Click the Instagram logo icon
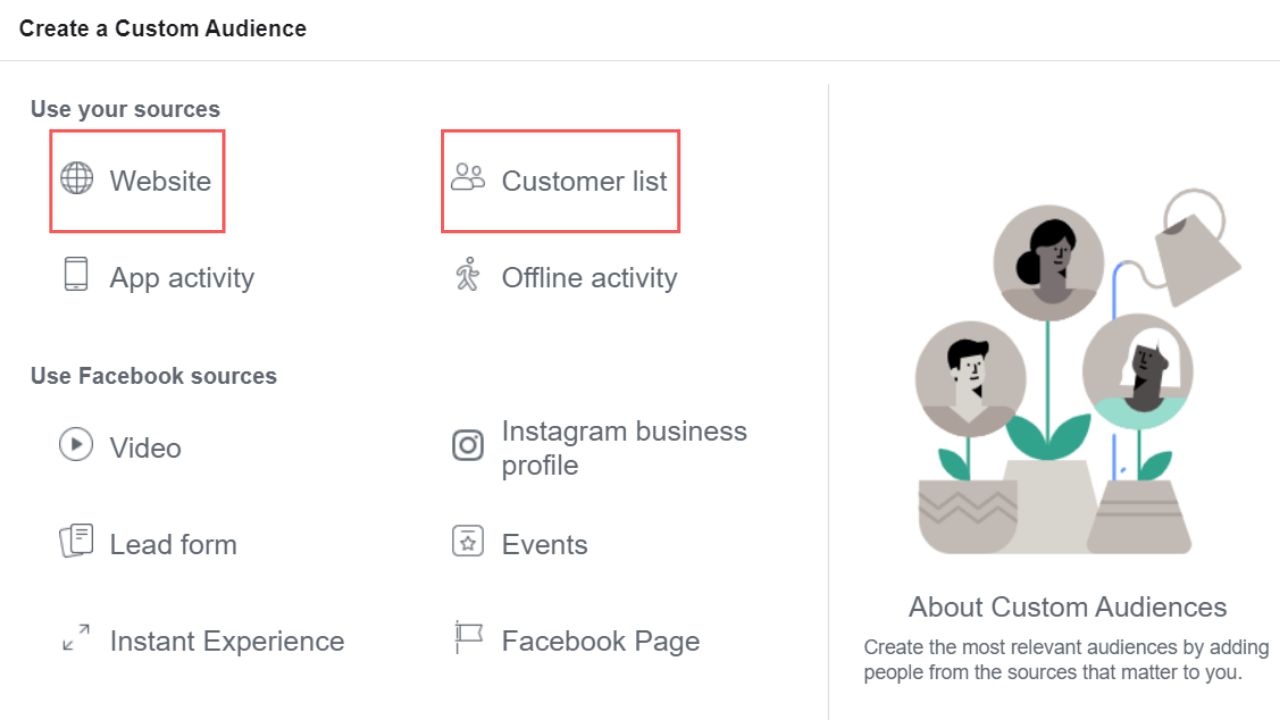 click(x=467, y=446)
